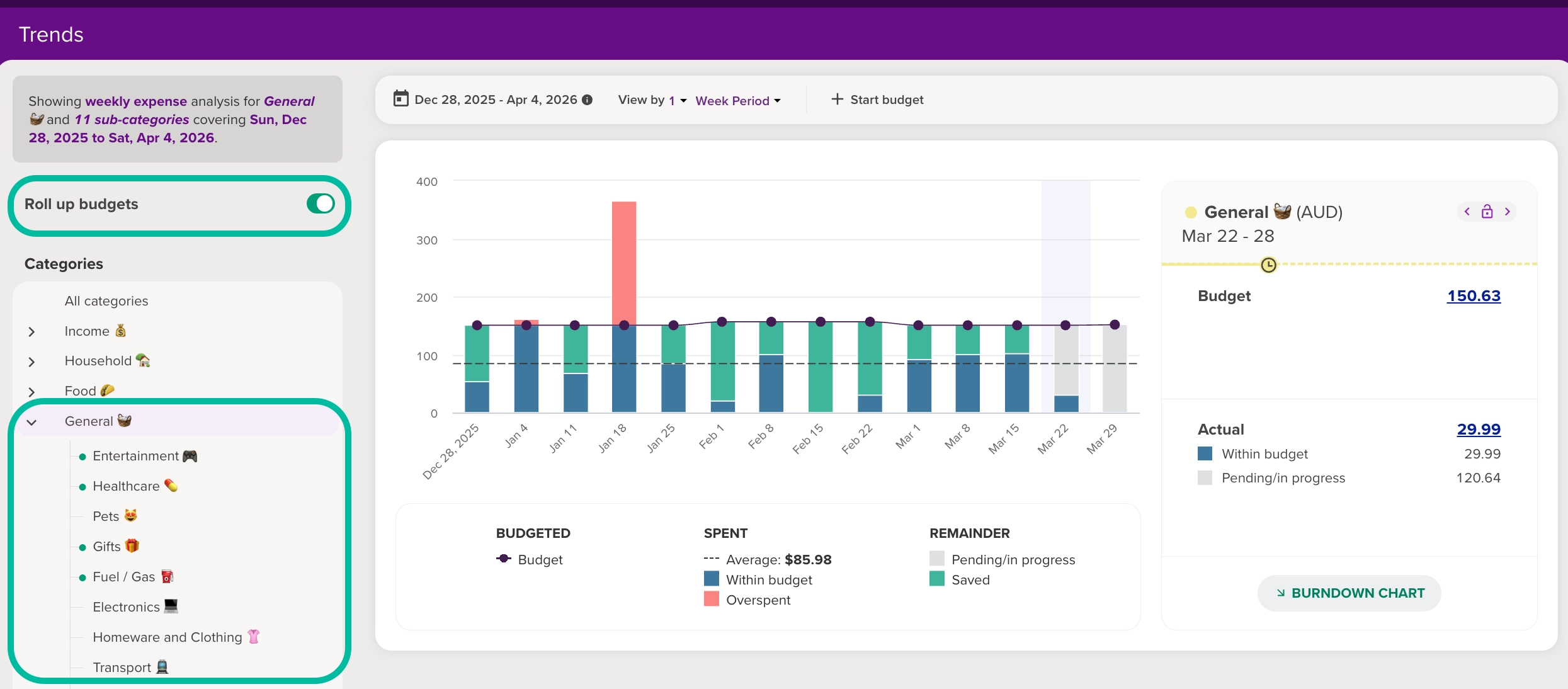
Task: Click the calendar date range icon
Action: point(401,99)
